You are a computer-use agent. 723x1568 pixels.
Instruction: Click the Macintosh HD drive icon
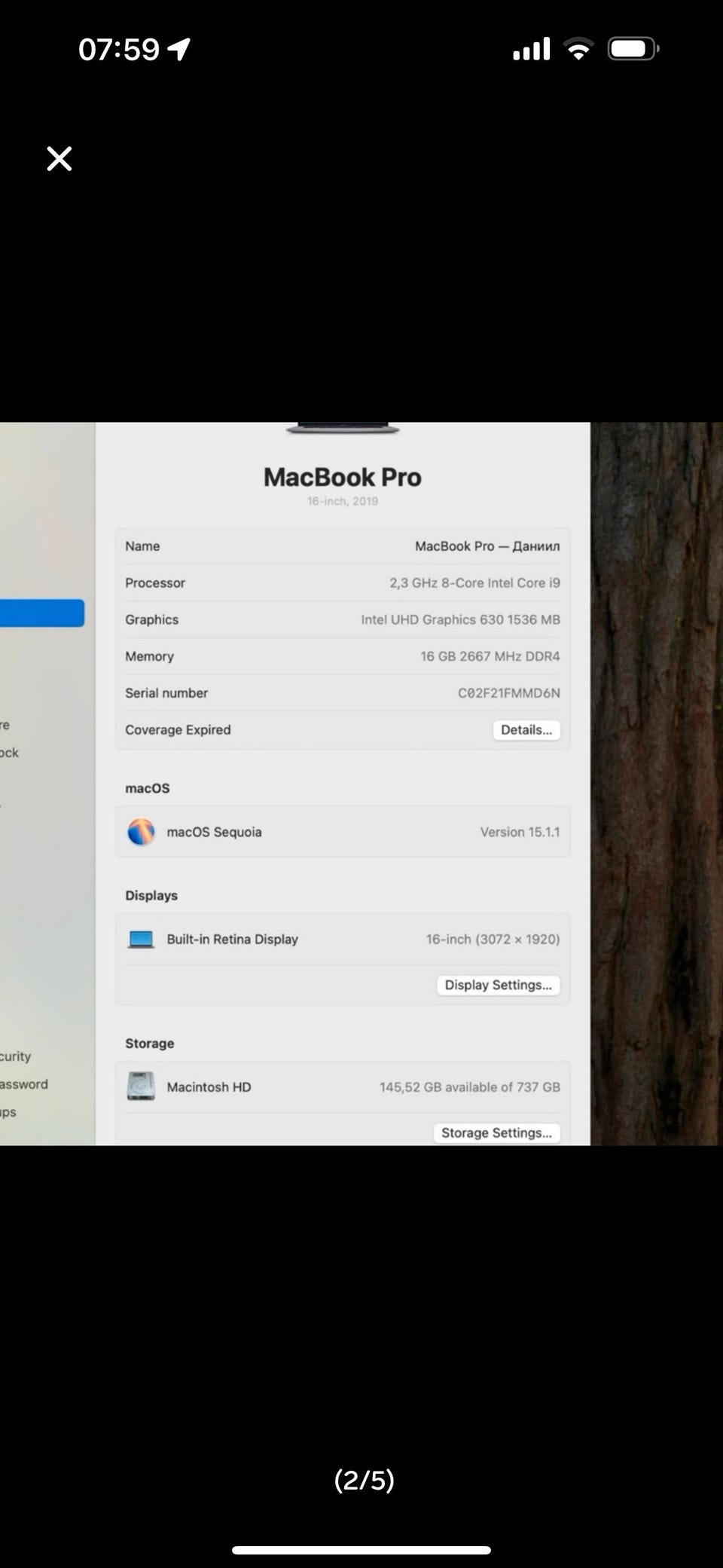(x=141, y=1087)
